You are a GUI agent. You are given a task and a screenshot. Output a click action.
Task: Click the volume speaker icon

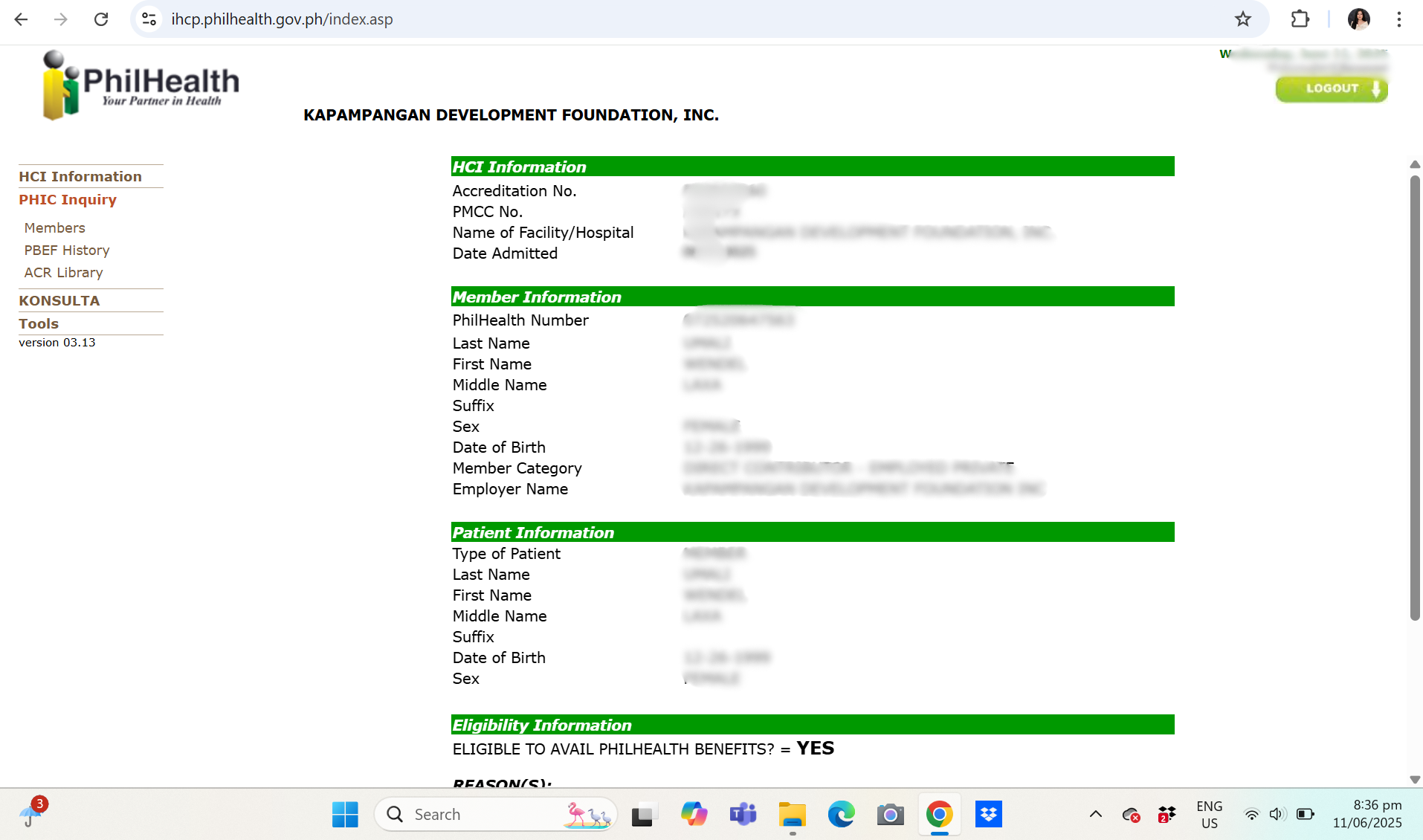pos(1278,815)
